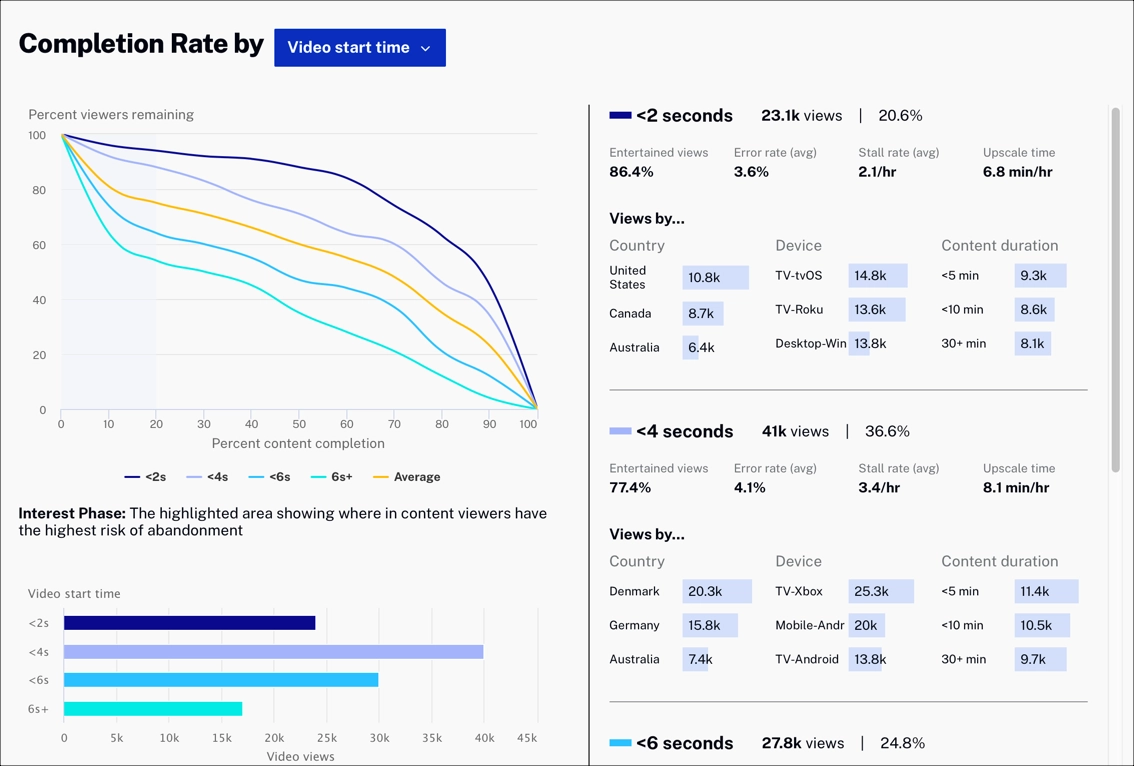Click the chevron arrow in Video start time button
1134x766 pixels.
(x=426, y=48)
